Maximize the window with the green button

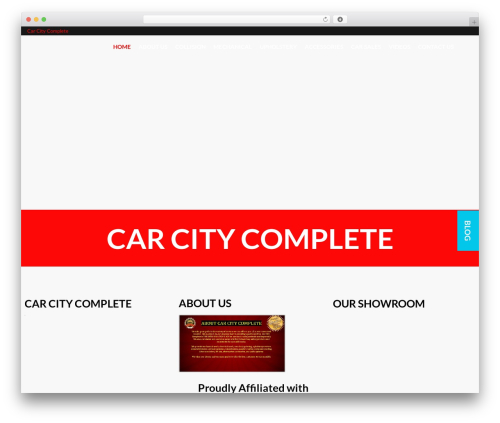[x=44, y=20]
